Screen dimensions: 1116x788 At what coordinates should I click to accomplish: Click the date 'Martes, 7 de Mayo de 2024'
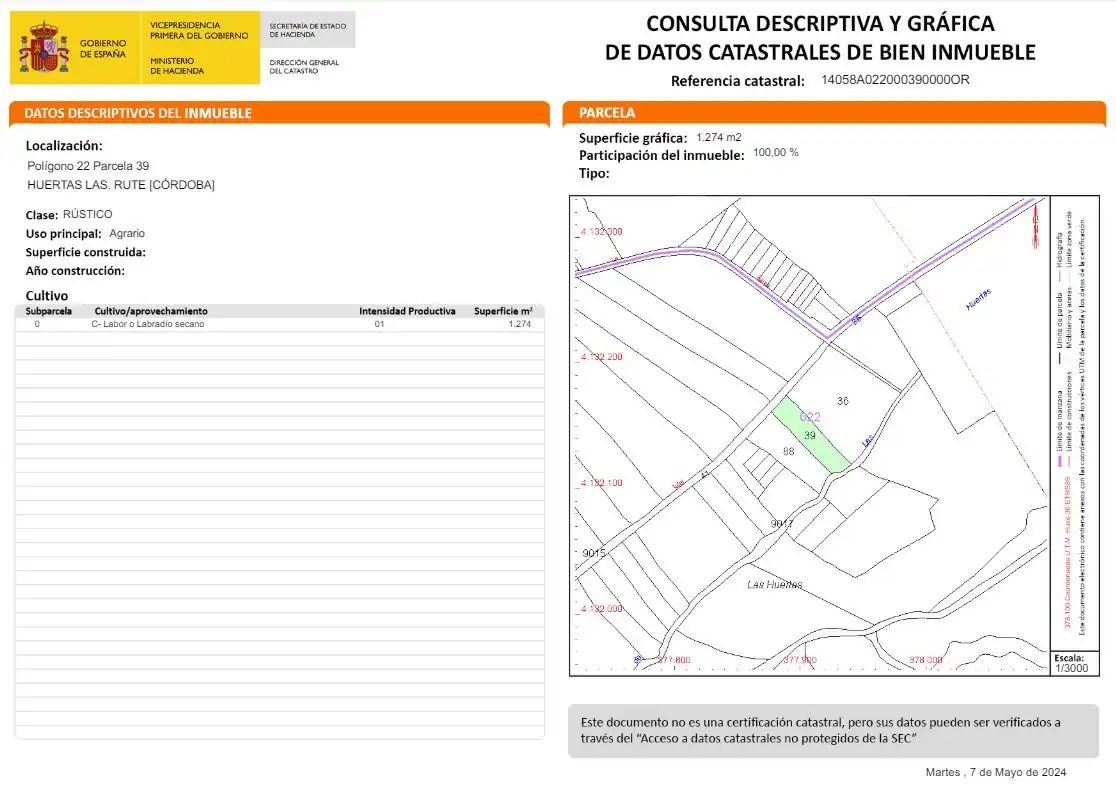(x=996, y=772)
